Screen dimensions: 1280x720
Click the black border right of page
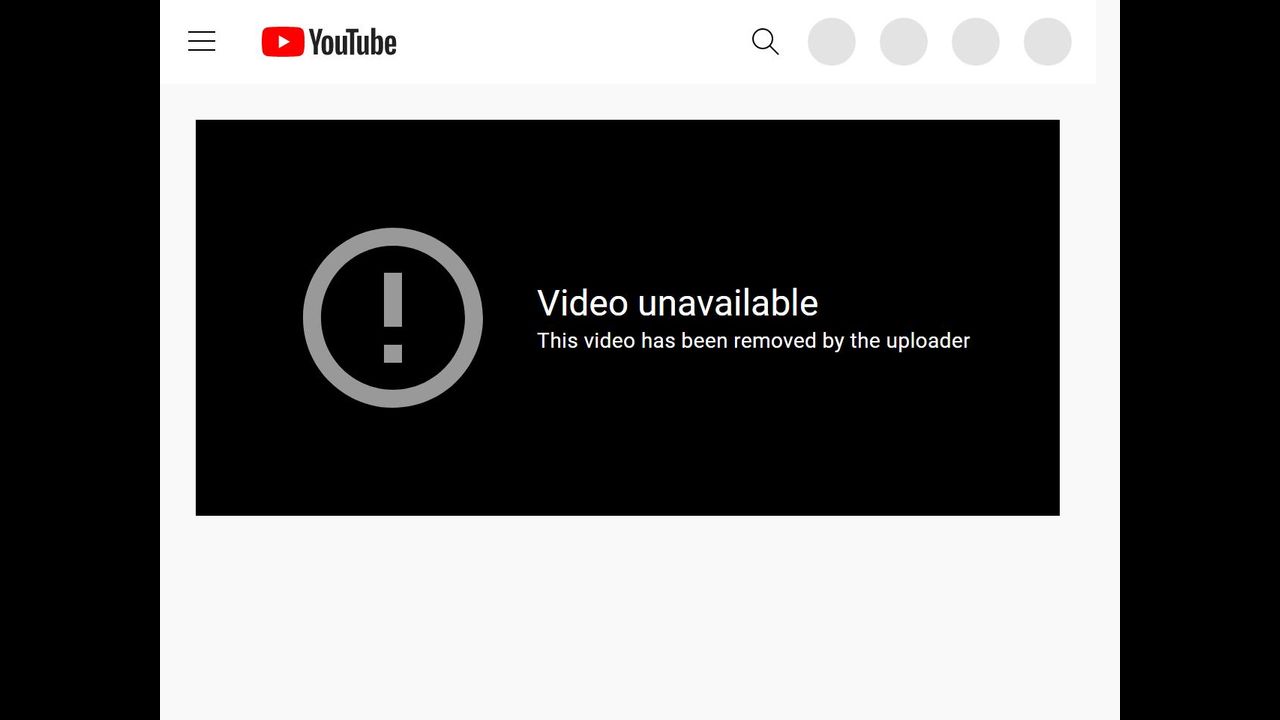1200,360
